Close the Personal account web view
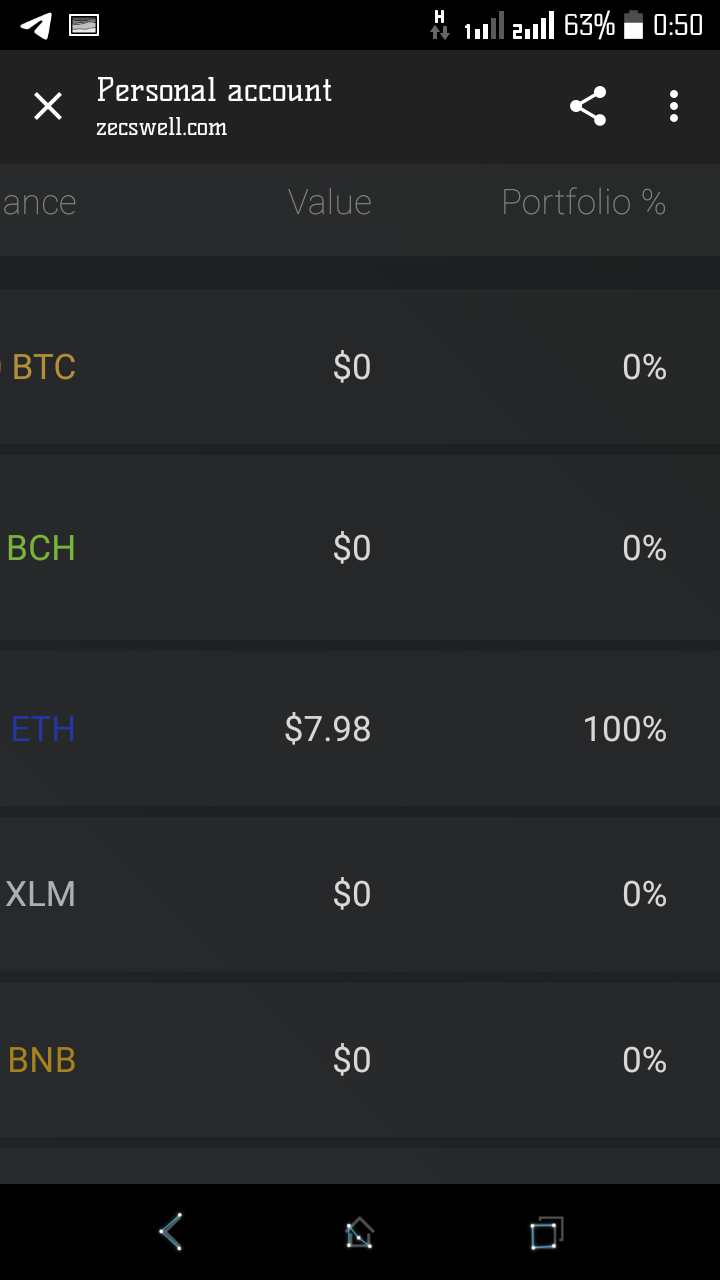Viewport: 720px width, 1280px height. click(x=48, y=106)
